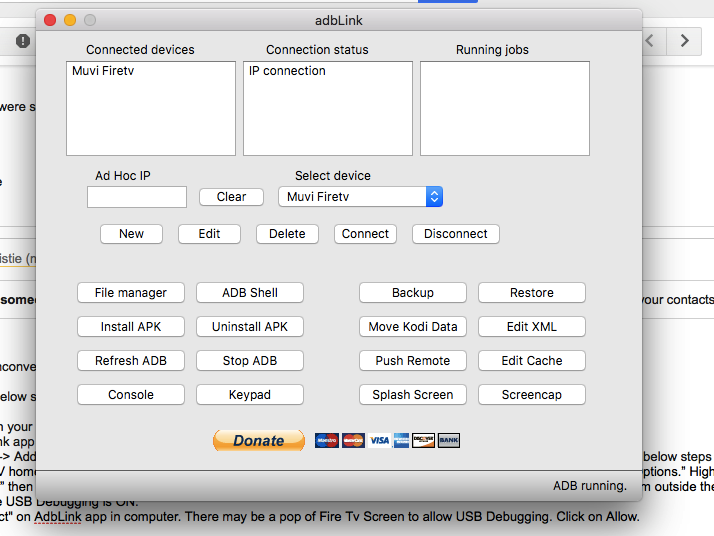Image resolution: width=714 pixels, height=536 pixels.
Task: Click the Bank payment icon
Action: [449, 440]
